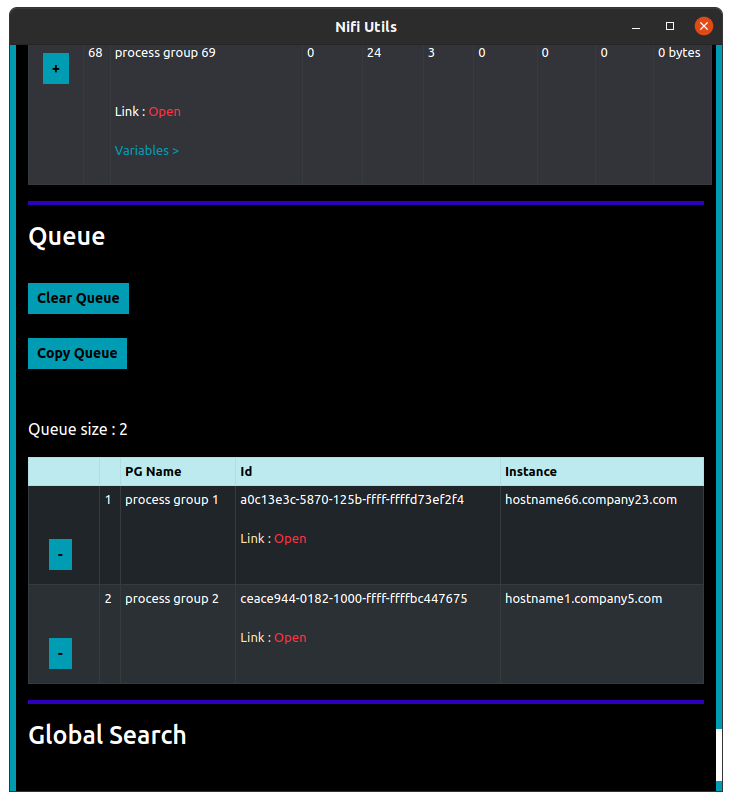Image resolution: width=732 pixels, height=801 pixels.
Task: Maximize the Nifi Utils window
Action: 670,26
